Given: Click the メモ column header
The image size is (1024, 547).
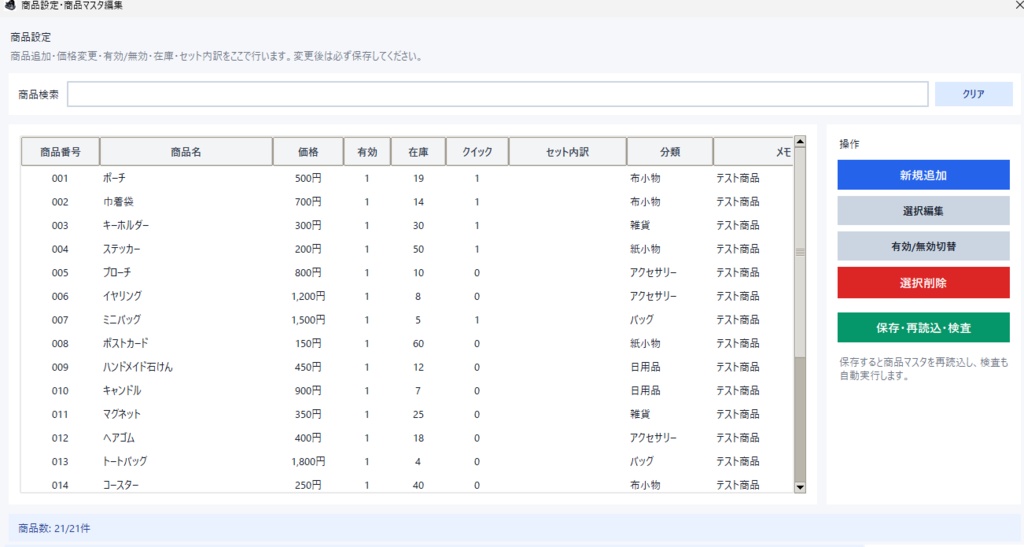Looking at the screenshot, I should coord(754,151).
